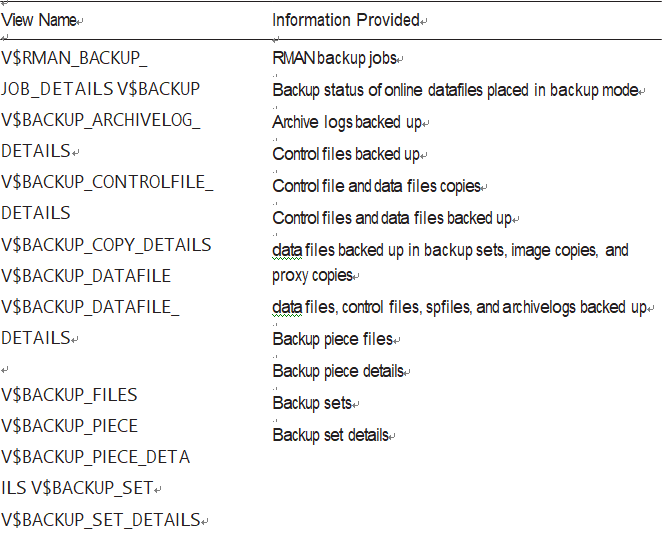663x534 pixels.
Task: Click 'Backup piece files' description
Action: tap(333, 339)
